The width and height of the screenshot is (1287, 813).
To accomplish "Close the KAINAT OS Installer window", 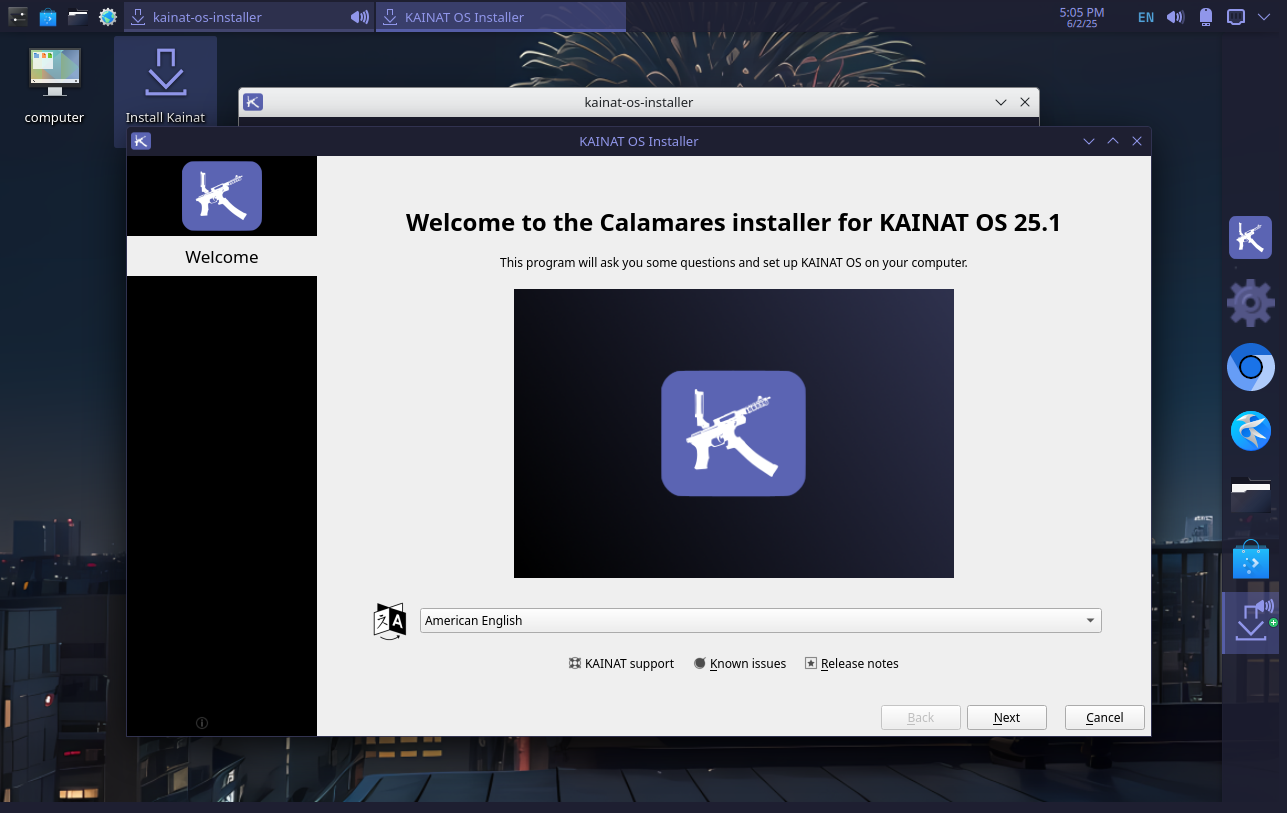I will pyautogui.click(x=1137, y=141).
